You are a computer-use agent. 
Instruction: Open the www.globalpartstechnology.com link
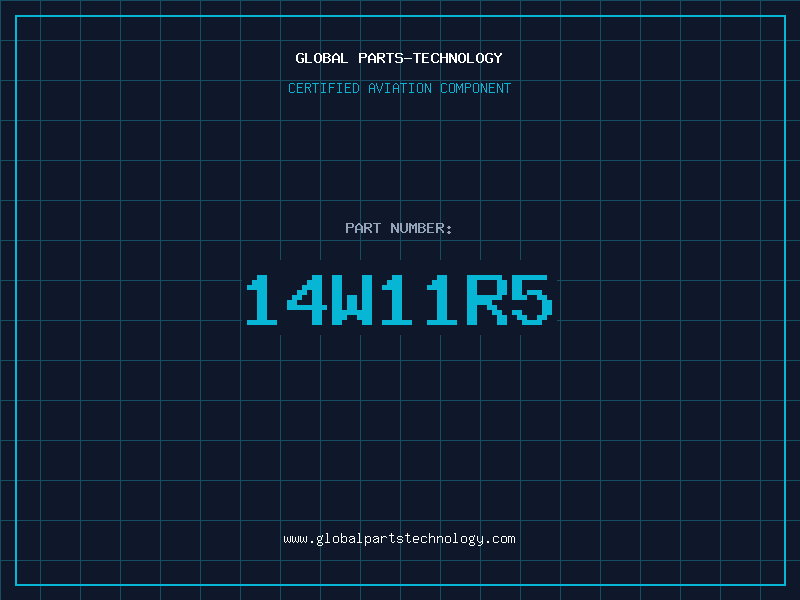point(399,539)
